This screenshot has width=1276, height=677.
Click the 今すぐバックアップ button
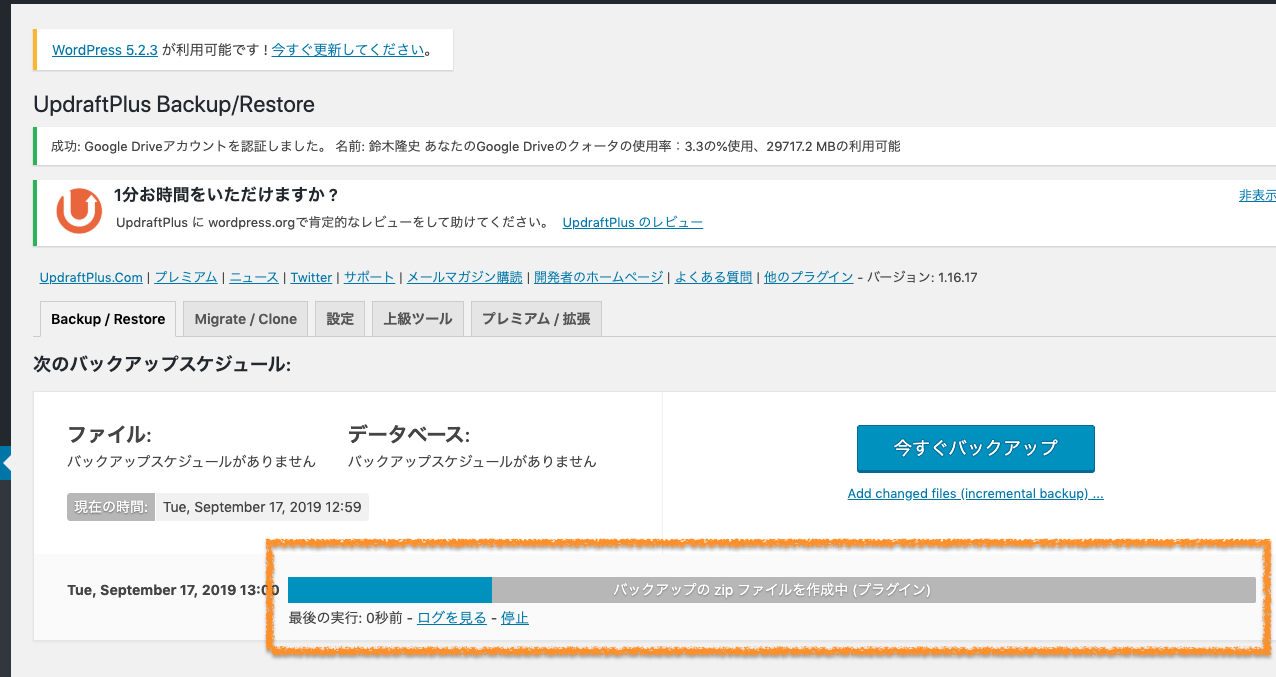tap(976, 448)
